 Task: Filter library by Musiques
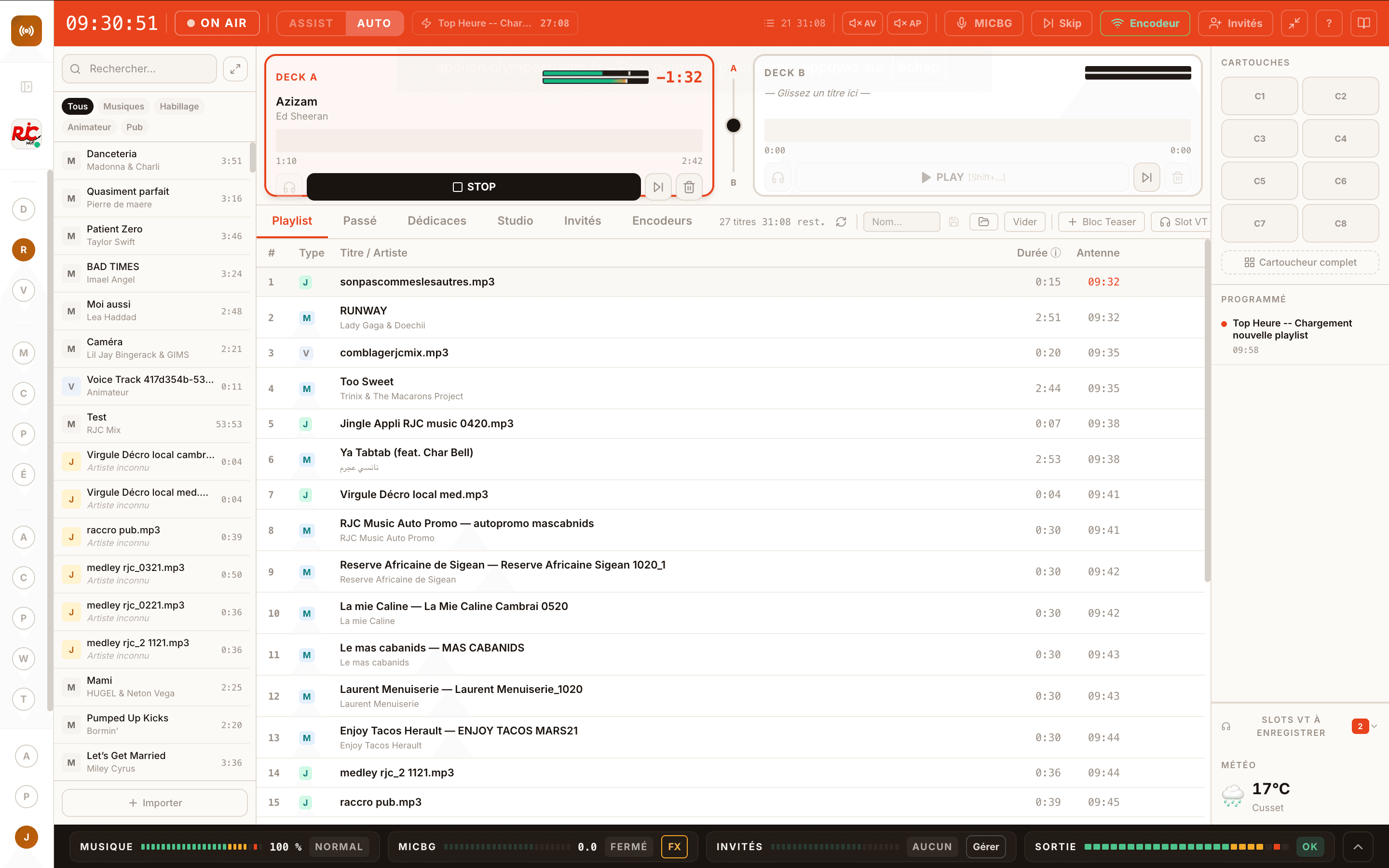pyautogui.click(x=123, y=106)
